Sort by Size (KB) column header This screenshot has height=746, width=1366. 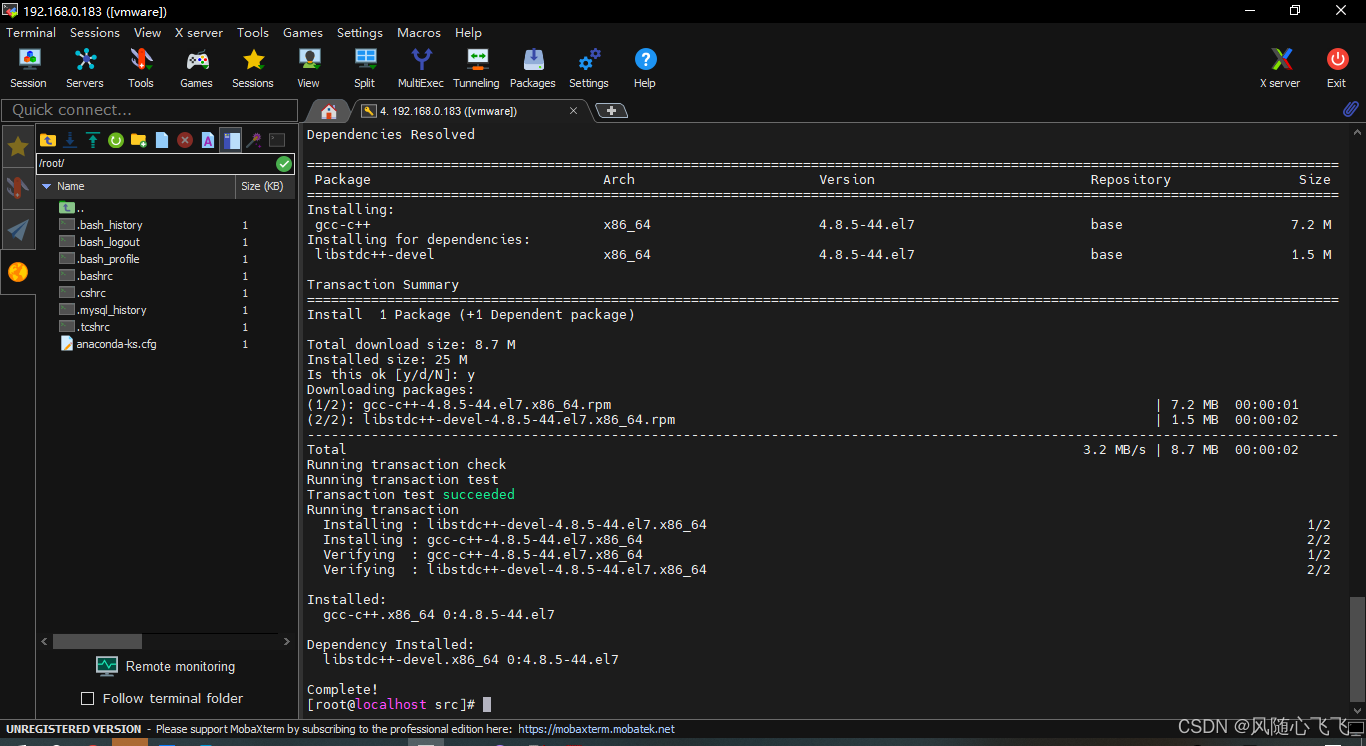click(x=264, y=186)
